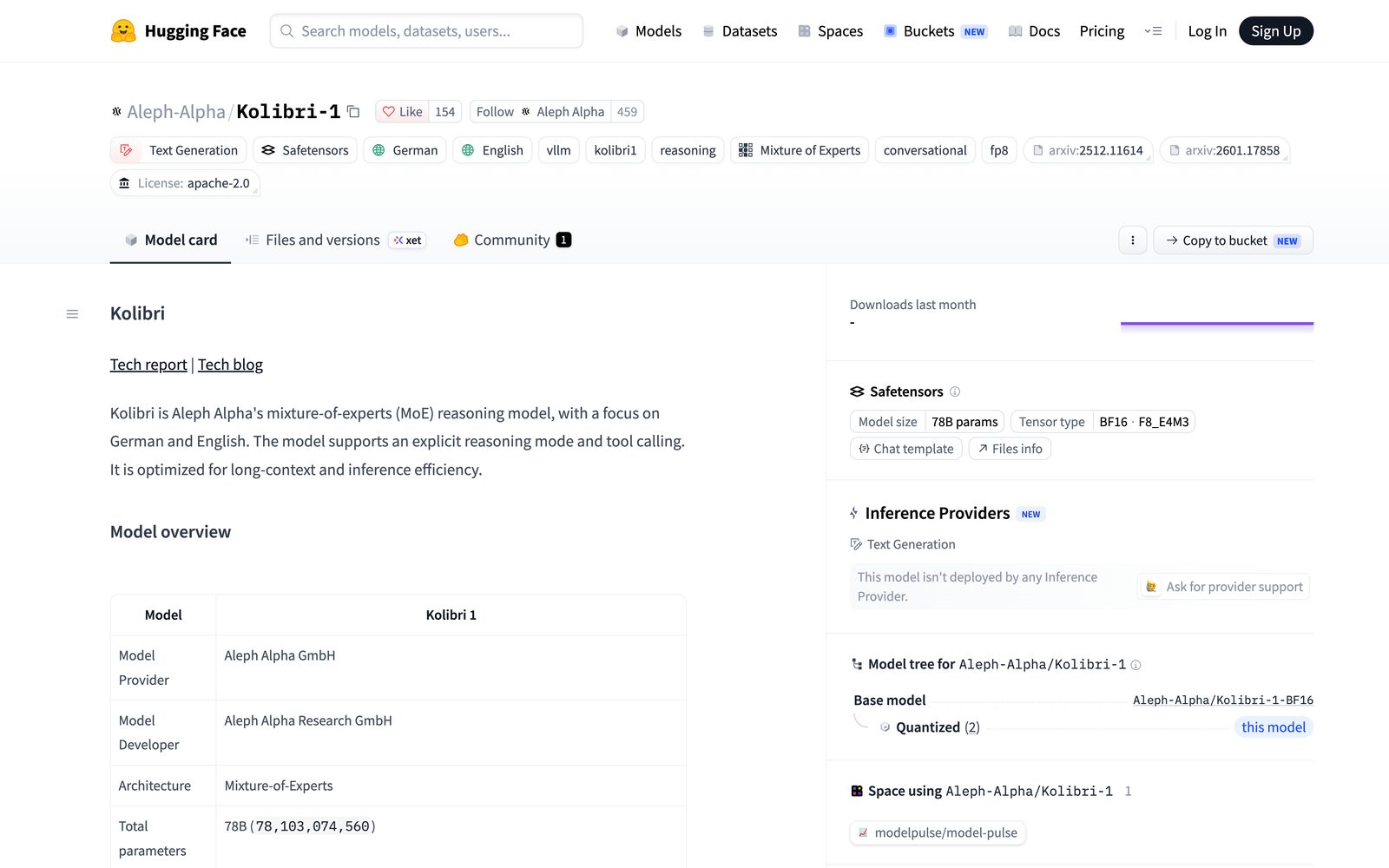Select the License apache-2.0 tag
This screenshot has height=868, width=1389.
[185, 183]
